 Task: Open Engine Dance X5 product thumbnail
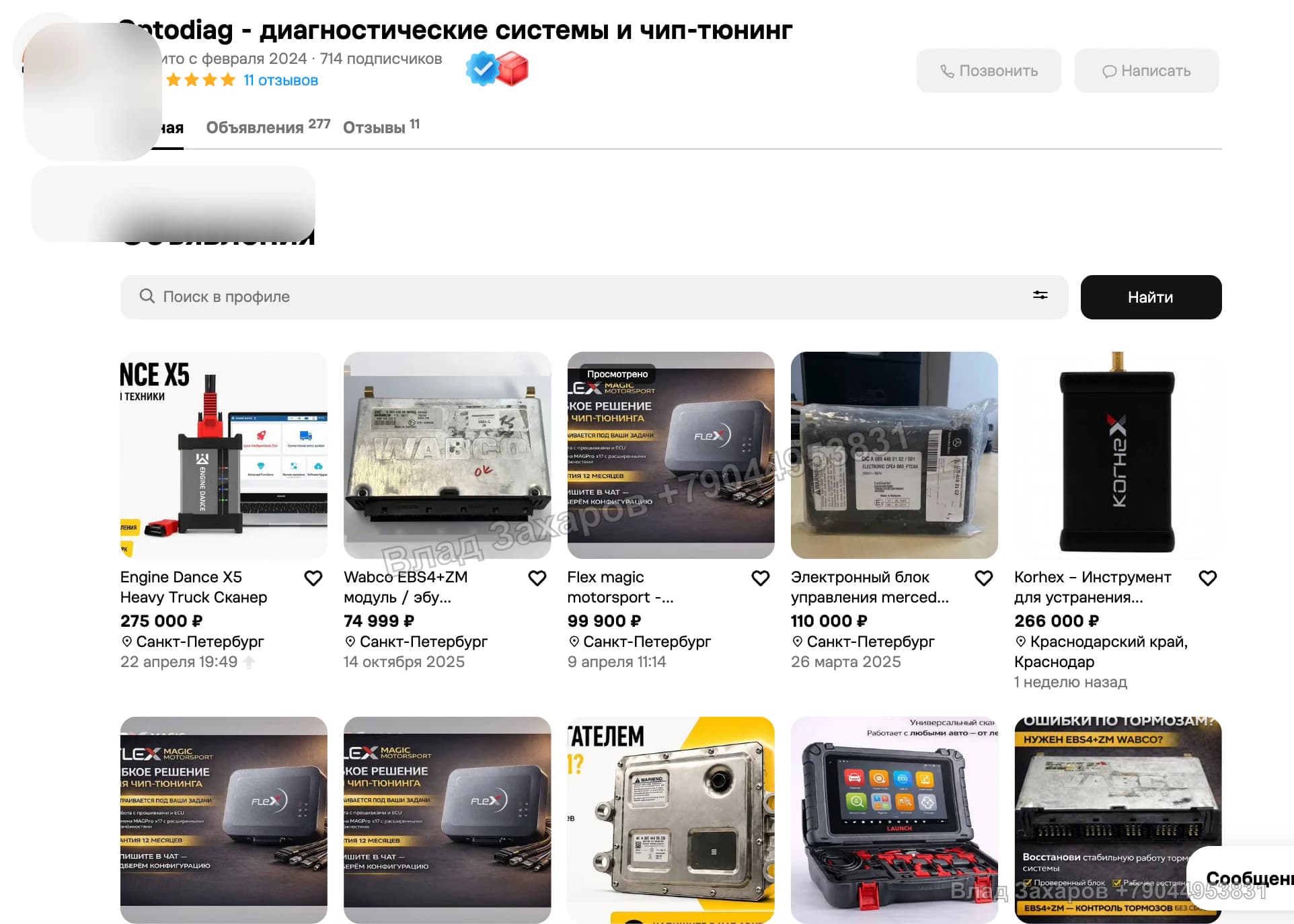[x=224, y=455]
